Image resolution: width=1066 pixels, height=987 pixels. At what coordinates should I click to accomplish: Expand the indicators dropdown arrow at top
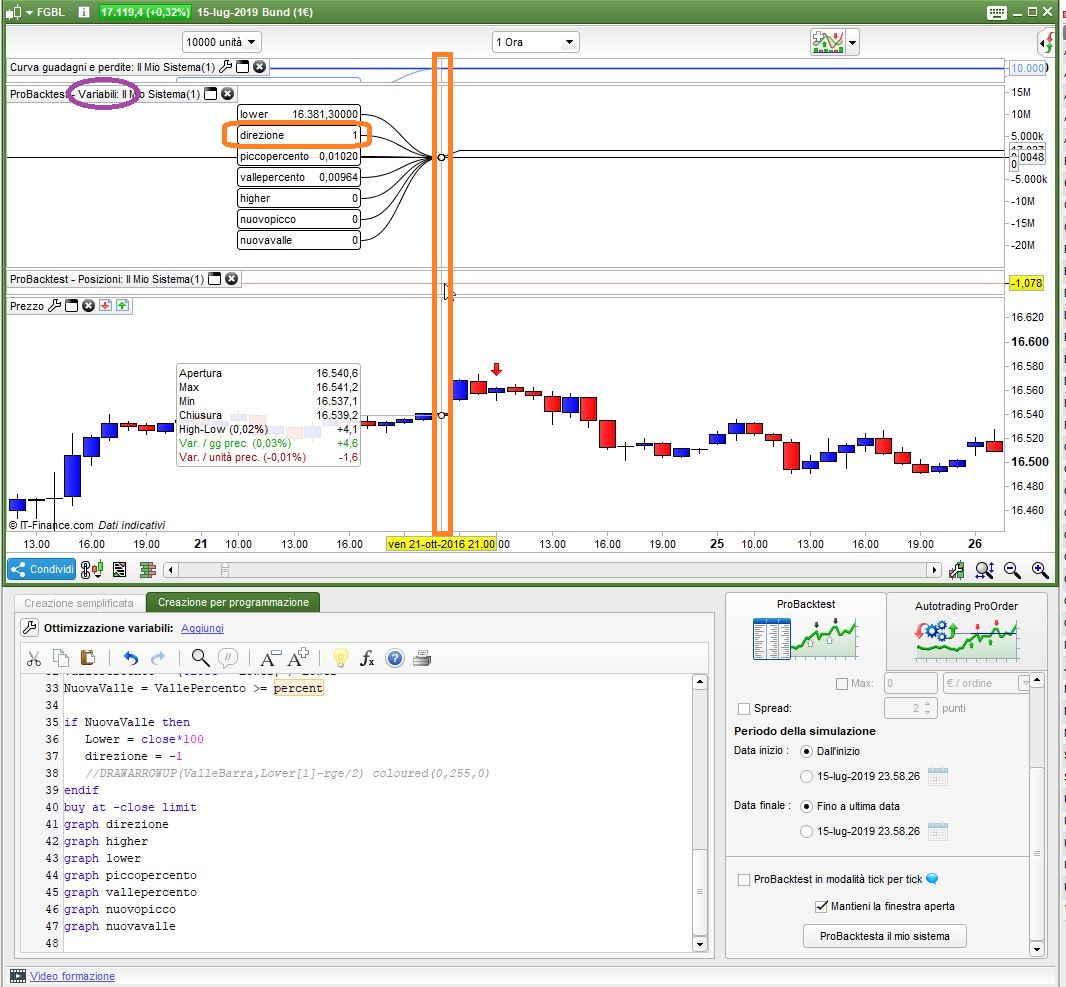(853, 43)
